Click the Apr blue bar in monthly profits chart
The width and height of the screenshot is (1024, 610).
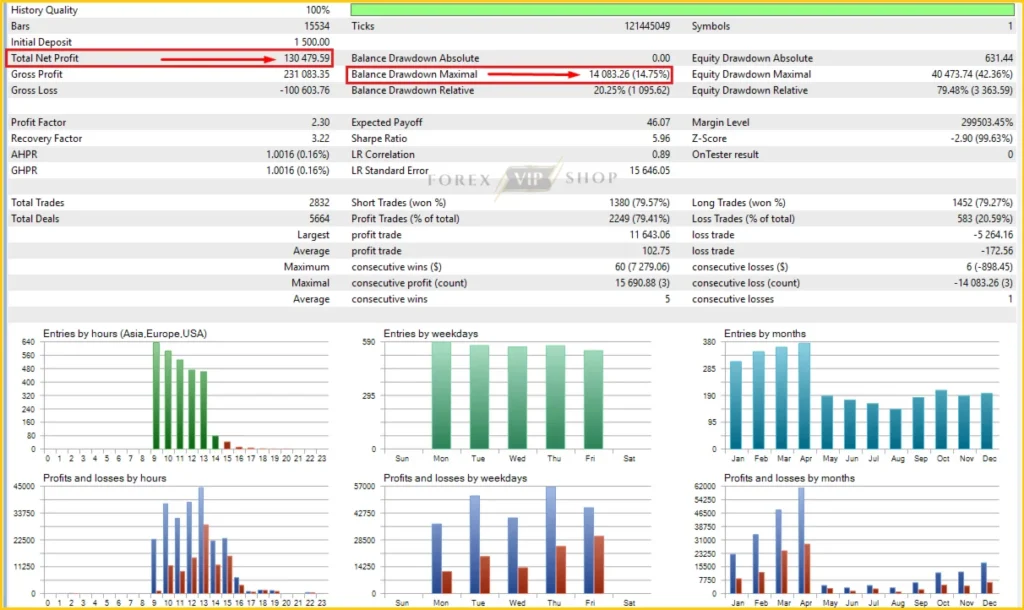(801, 541)
